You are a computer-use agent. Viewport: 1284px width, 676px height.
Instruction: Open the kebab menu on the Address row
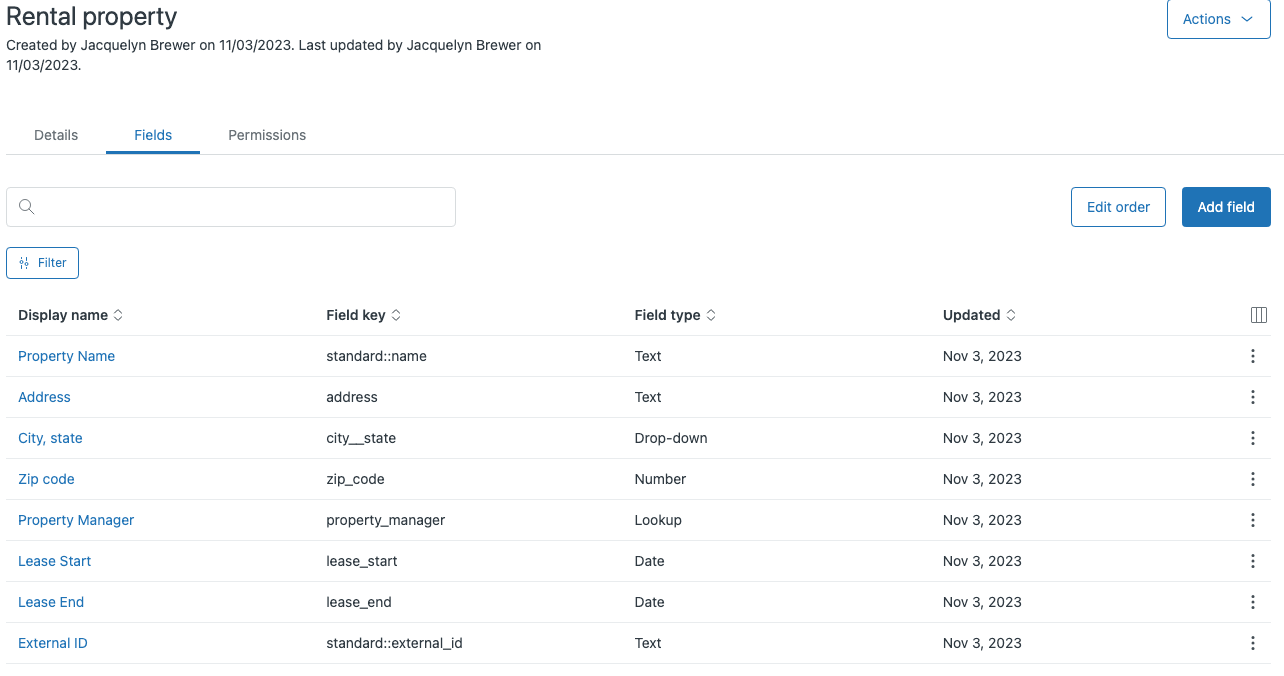(1252, 397)
